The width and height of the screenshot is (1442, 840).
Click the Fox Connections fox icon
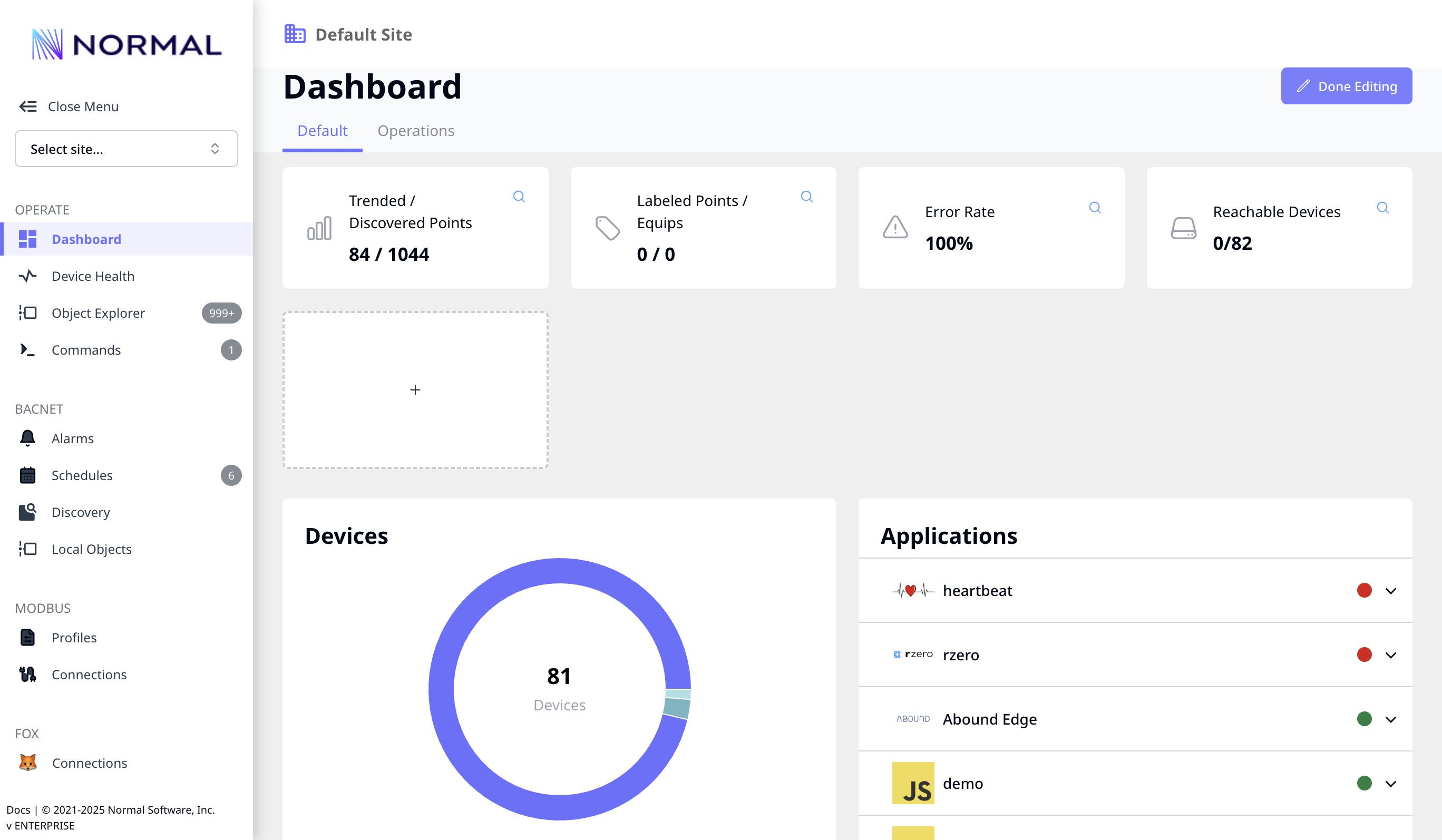[x=27, y=763]
